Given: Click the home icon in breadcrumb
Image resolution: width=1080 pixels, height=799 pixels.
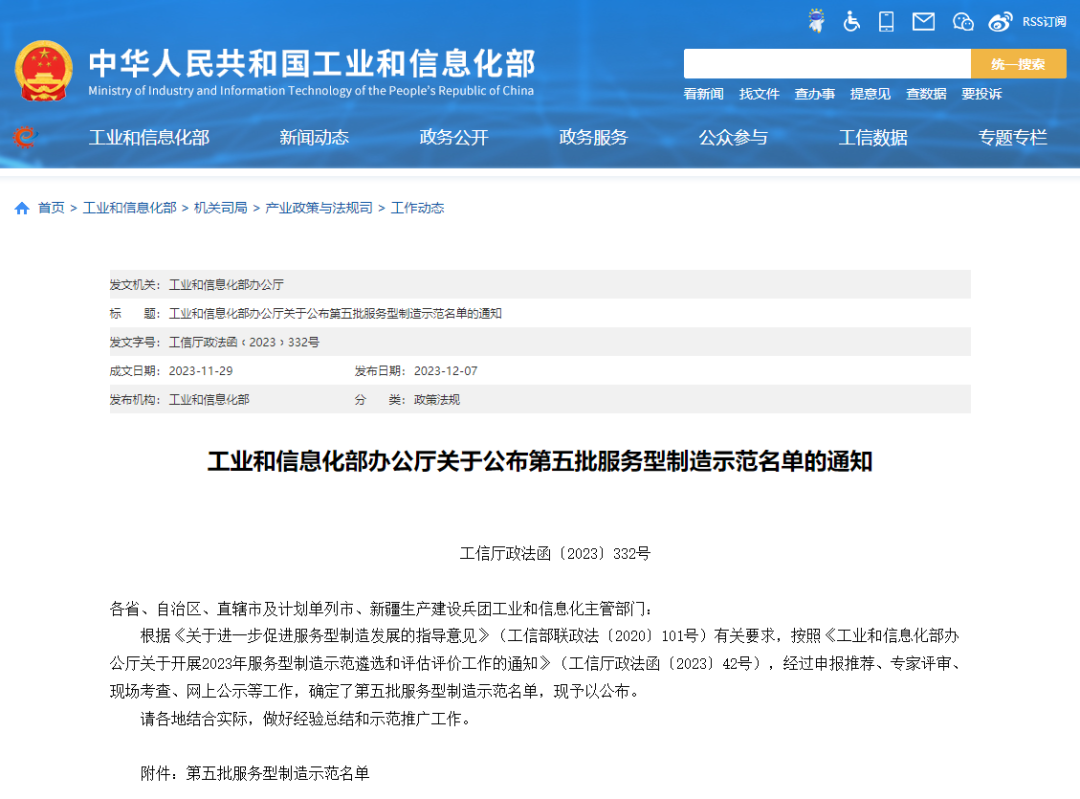Looking at the screenshot, I should pyautogui.click(x=22, y=208).
